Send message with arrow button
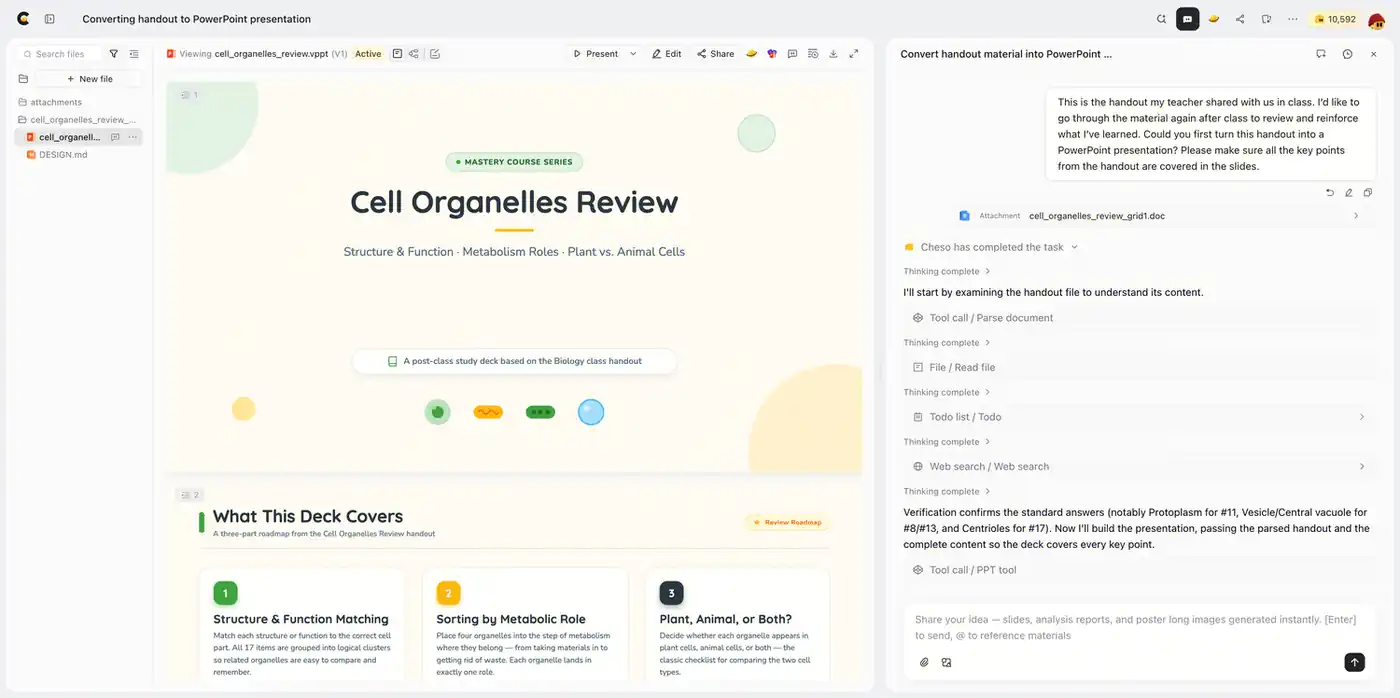This screenshot has height=698, width=1400. point(1354,662)
